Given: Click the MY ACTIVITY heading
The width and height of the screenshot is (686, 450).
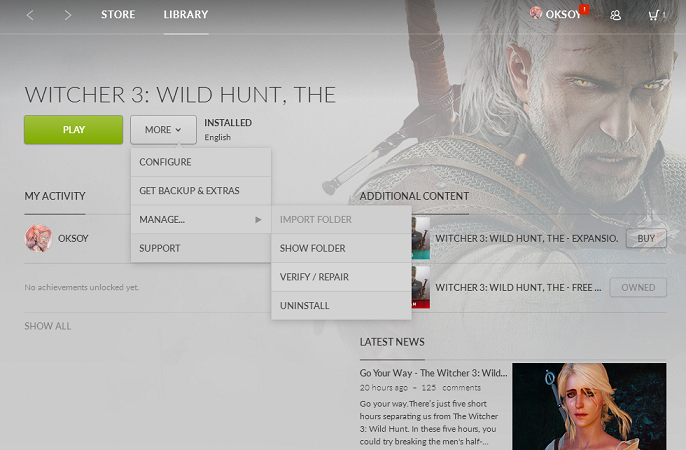Looking at the screenshot, I should pyautogui.click(x=55, y=196).
